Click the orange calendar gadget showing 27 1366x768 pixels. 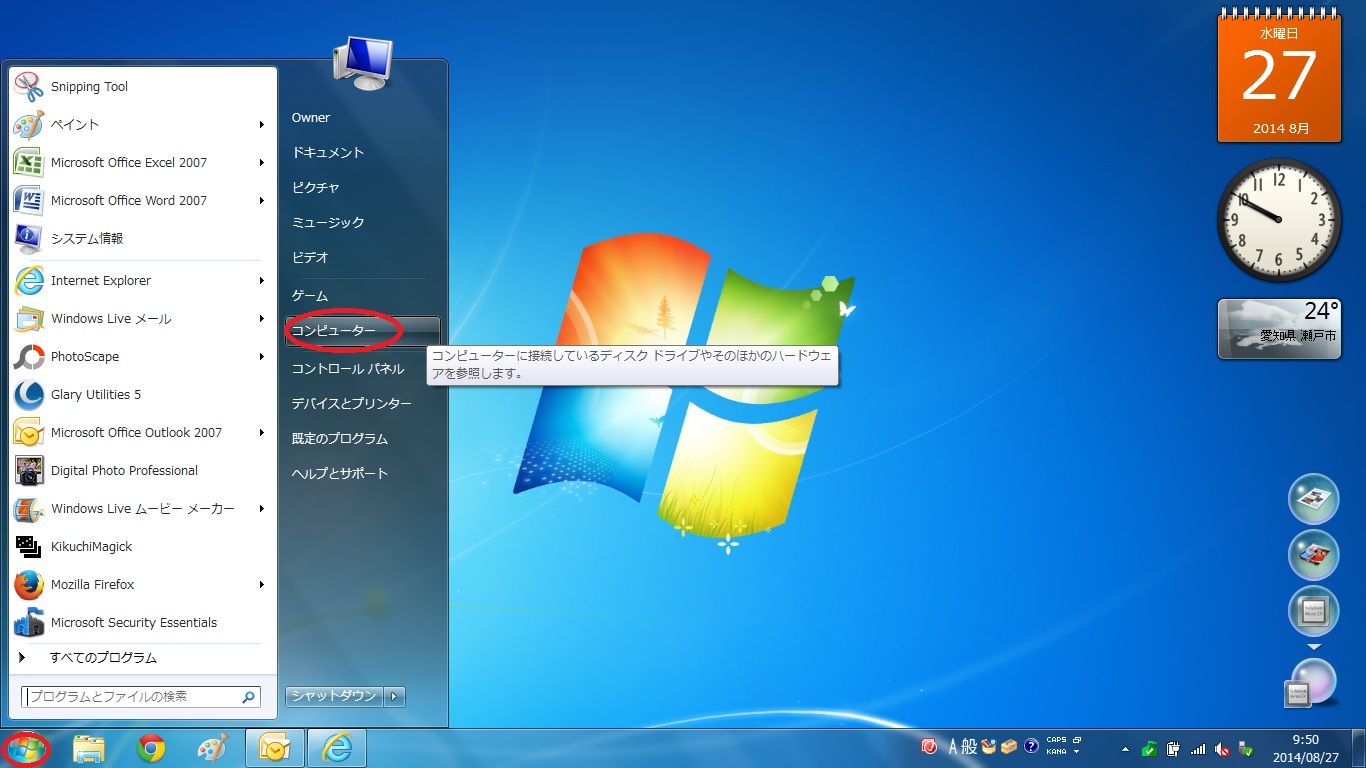click(x=1278, y=78)
